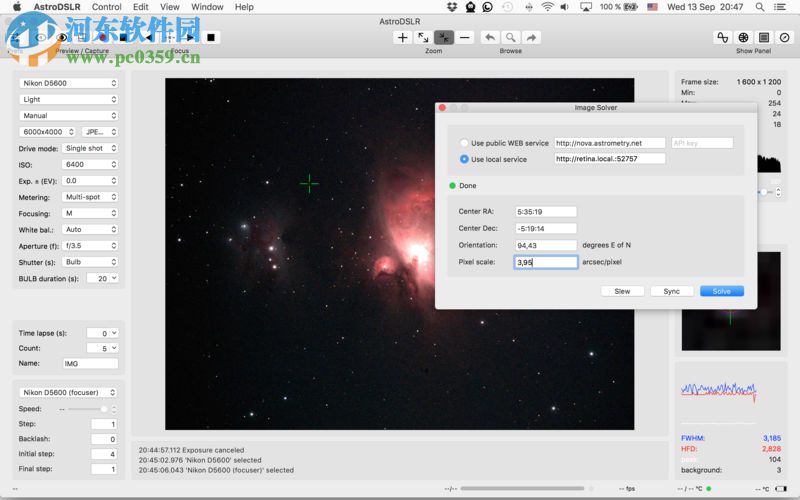Click the Slew button

pos(622,291)
